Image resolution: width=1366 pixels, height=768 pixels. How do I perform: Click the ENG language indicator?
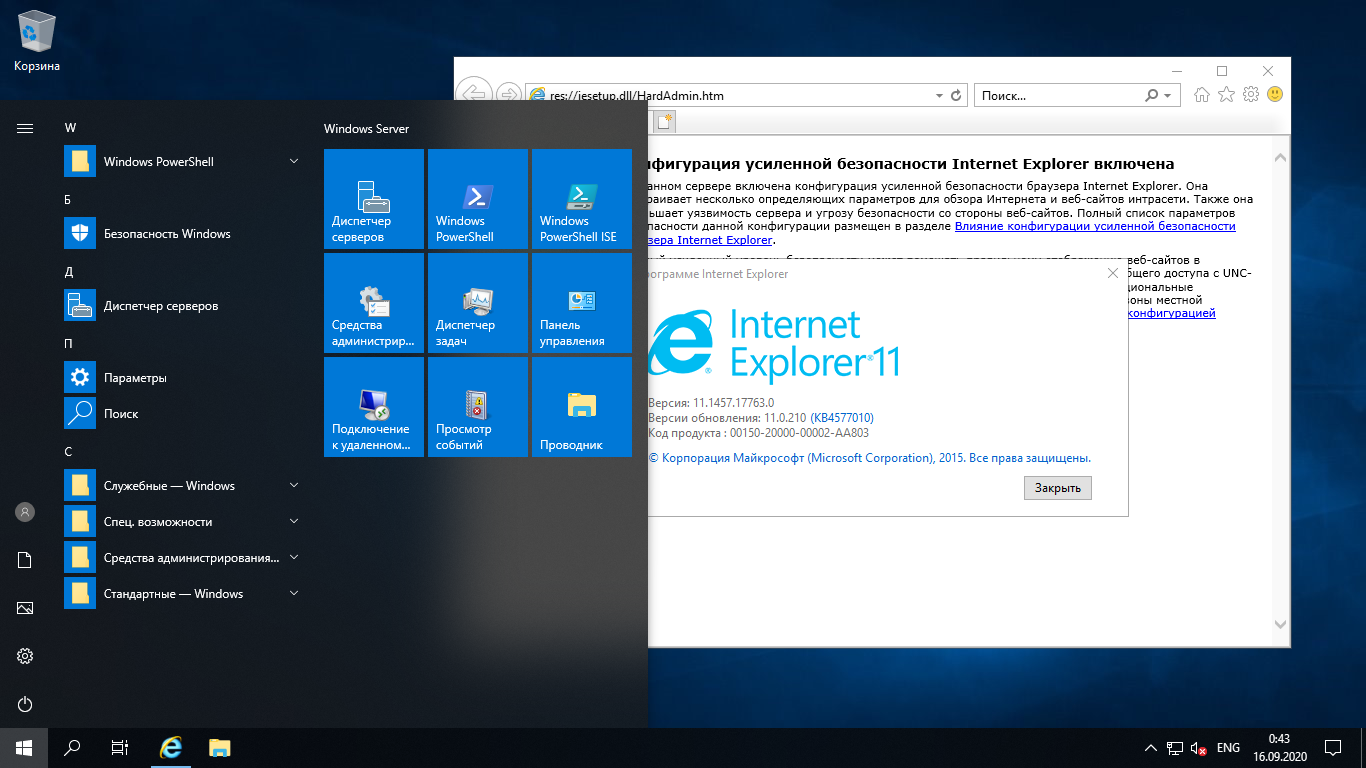coord(1228,748)
